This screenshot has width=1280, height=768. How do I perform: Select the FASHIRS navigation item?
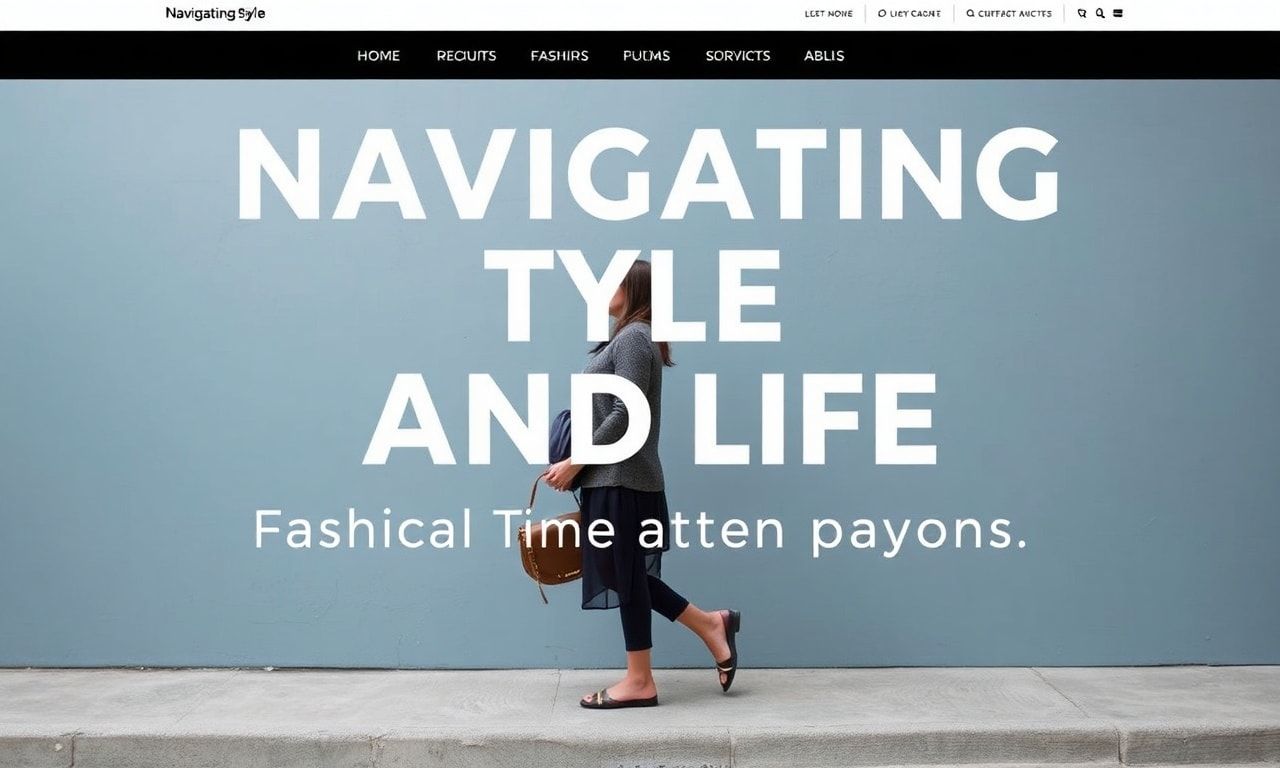[x=559, y=56]
